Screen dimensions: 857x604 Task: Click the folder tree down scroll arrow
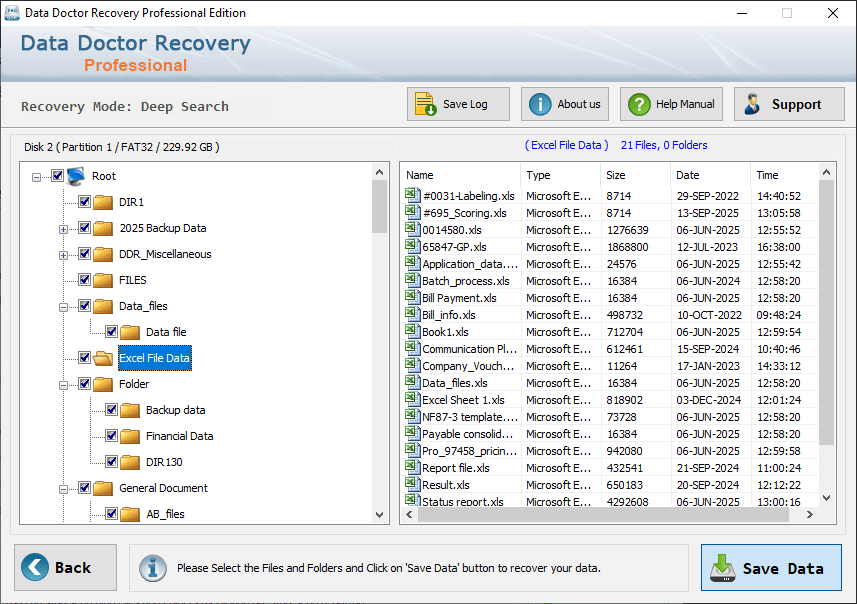(x=379, y=515)
